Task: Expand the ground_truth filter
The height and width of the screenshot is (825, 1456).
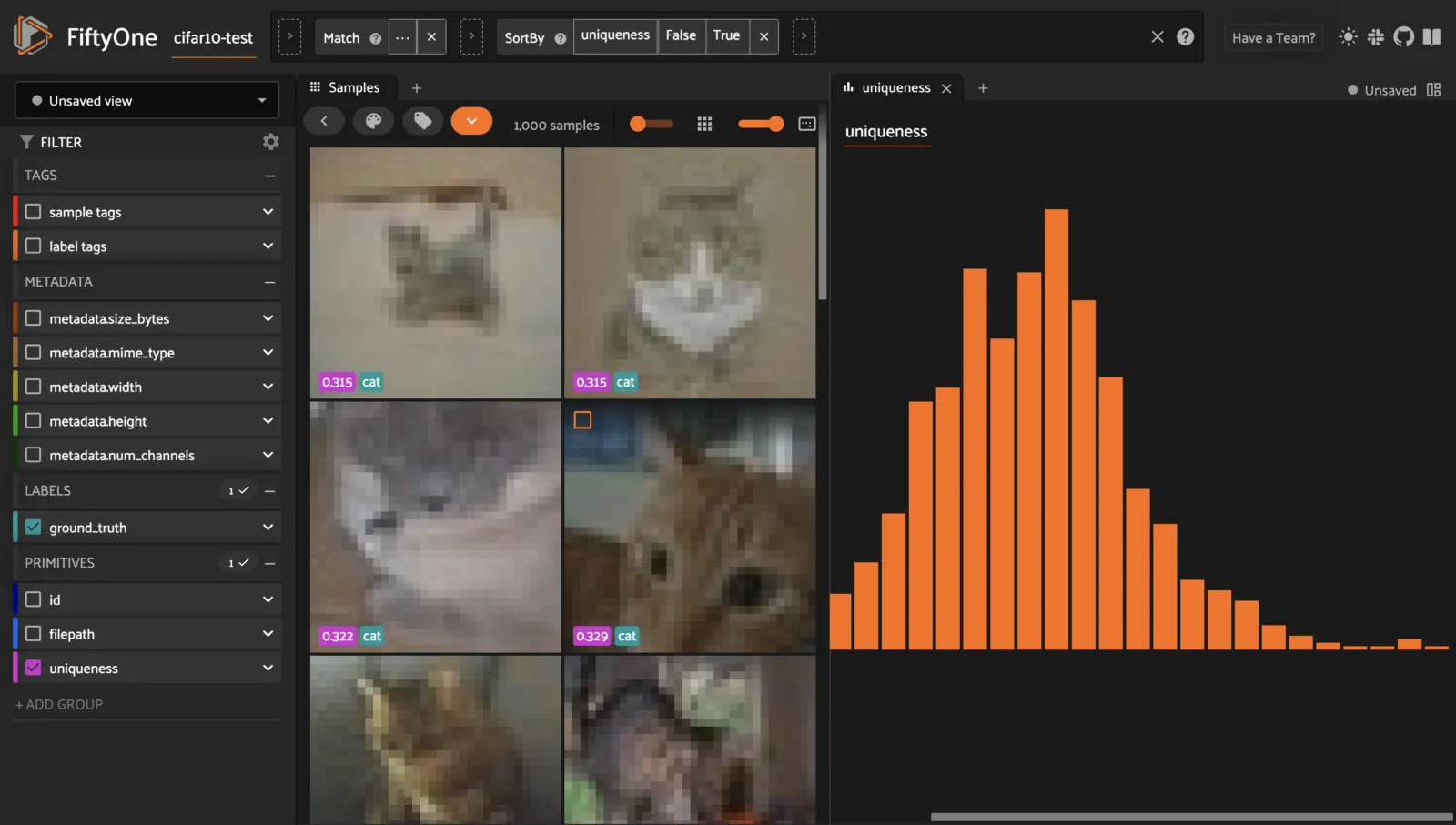Action: pos(268,527)
